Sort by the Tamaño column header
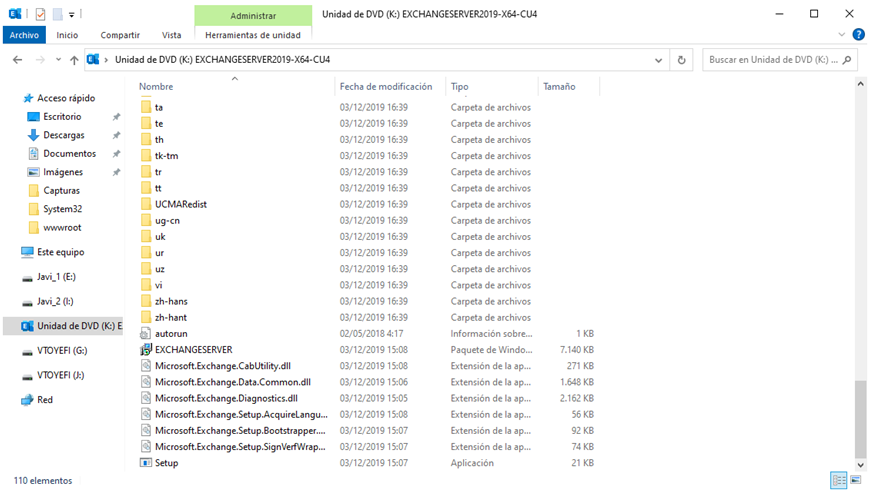The width and height of the screenshot is (870, 492). (559, 87)
